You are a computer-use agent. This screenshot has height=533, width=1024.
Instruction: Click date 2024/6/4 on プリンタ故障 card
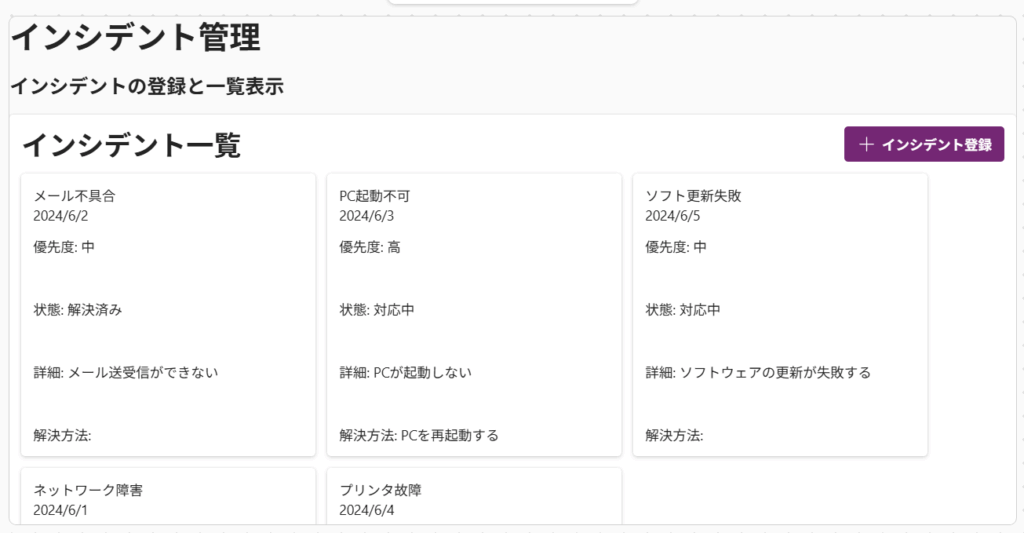[x=368, y=510]
